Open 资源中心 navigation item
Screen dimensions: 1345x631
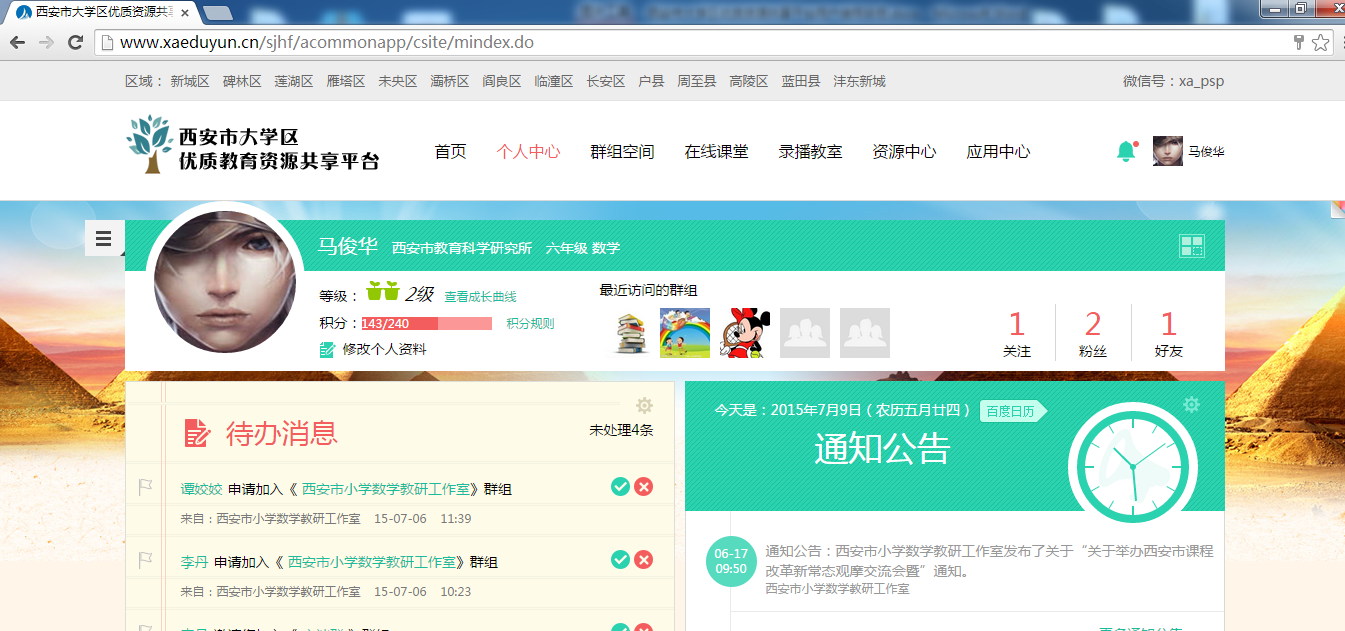pos(904,152)
